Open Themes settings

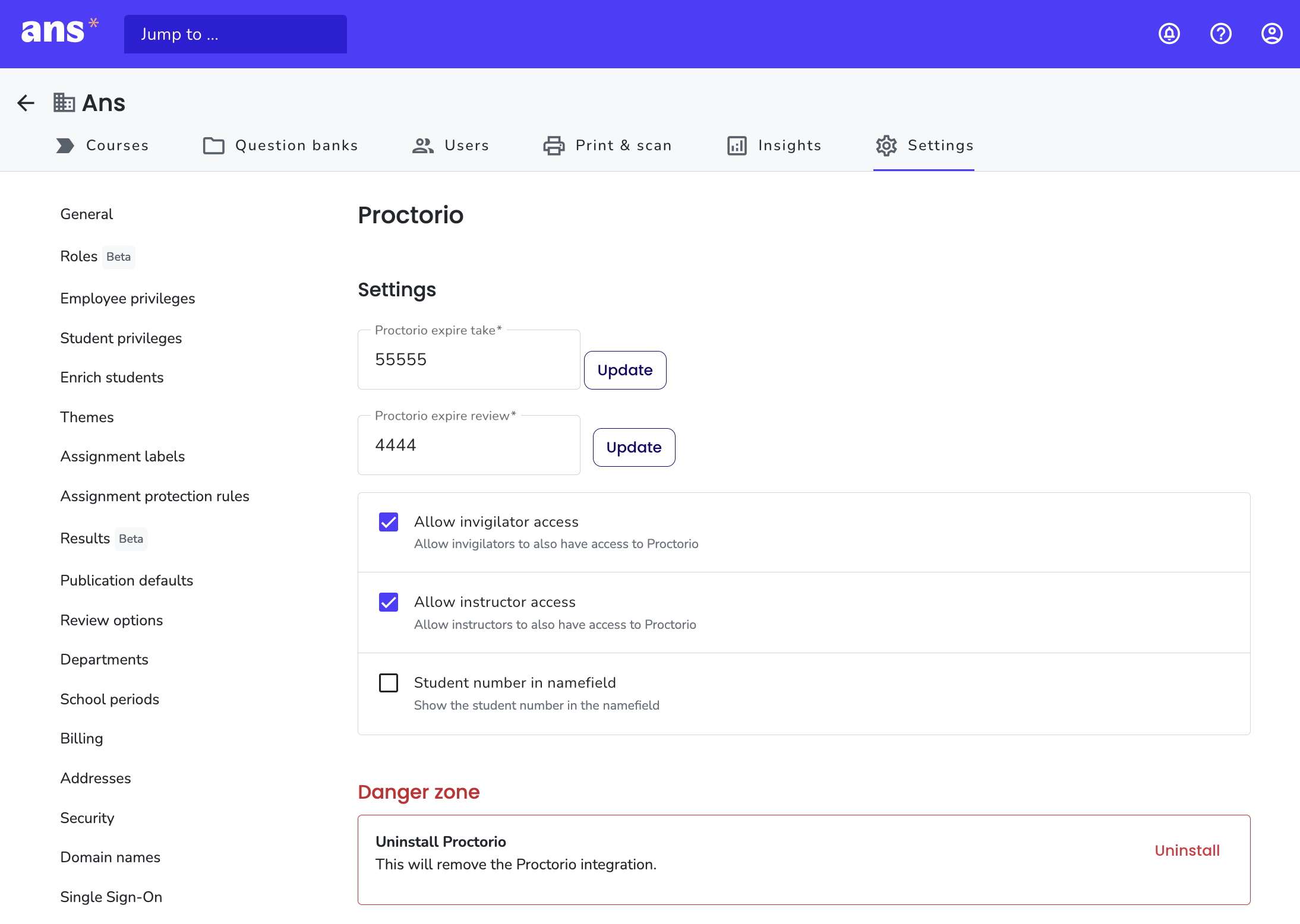click(x=87, y=417)
